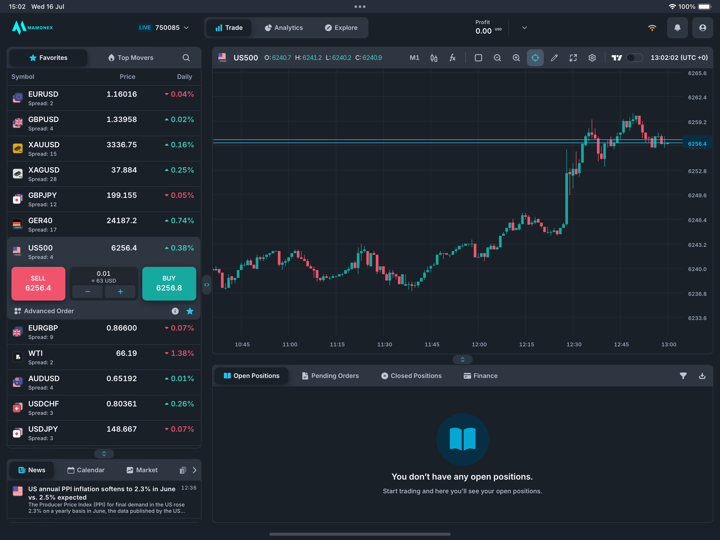Screen dimensions: 720x540
Task: Switch to the Pending Orders tab
Action: 330,376
